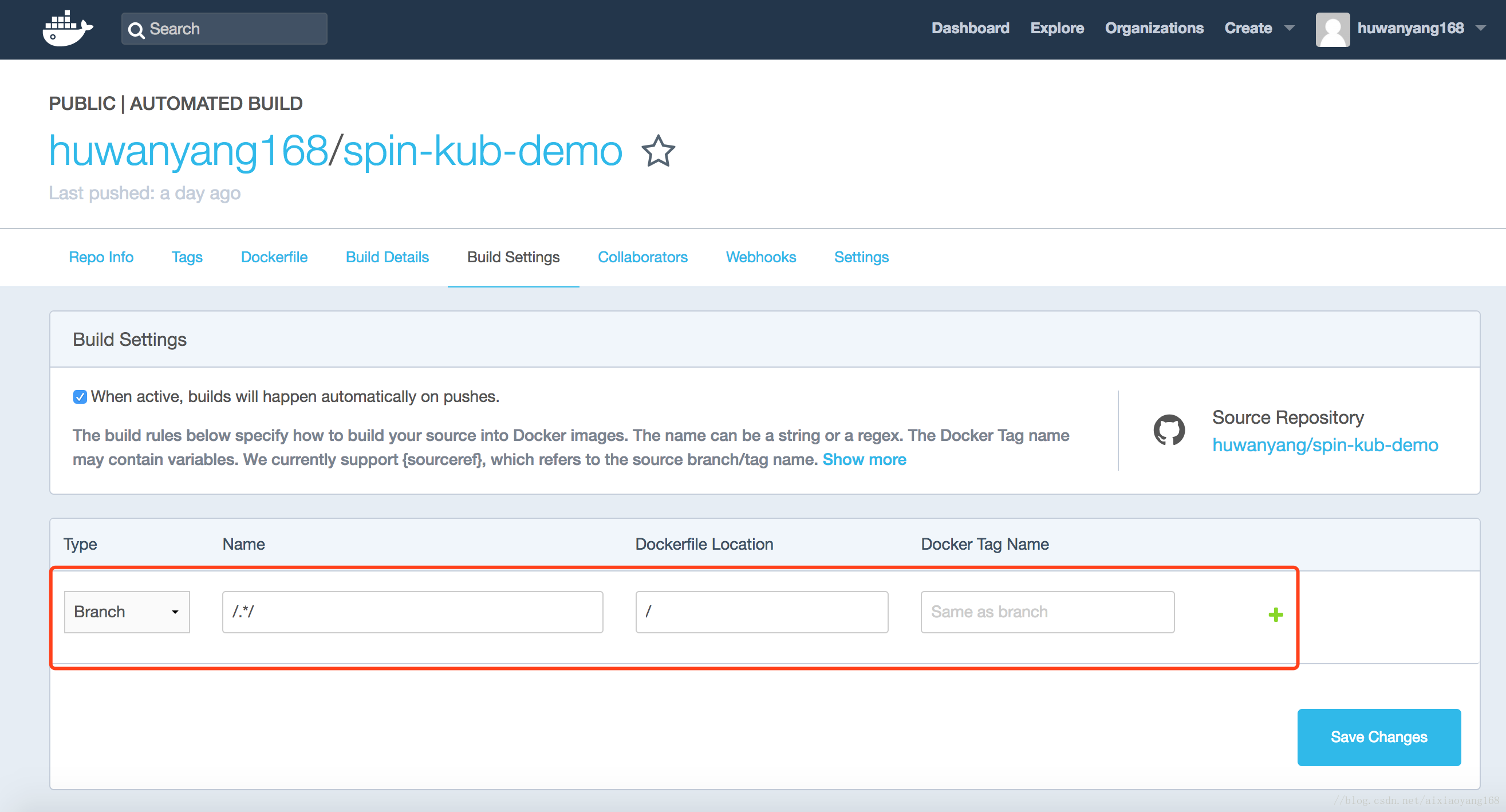Go to Dashboard in top navigation
Image resolution: width=1506 pixels, height=812 pixels.
click(970, 28)
